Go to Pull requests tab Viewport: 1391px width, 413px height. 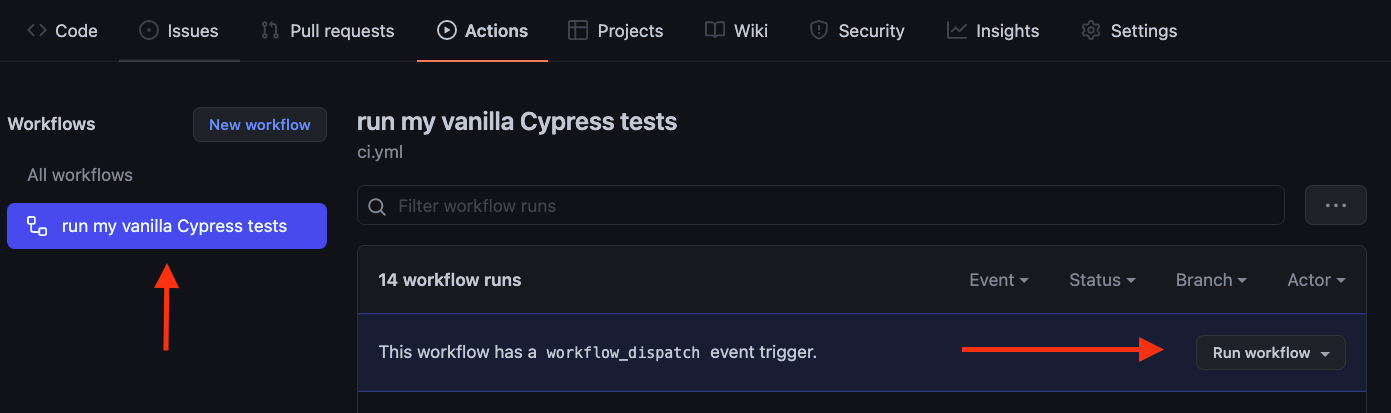[x=327, y=31]
